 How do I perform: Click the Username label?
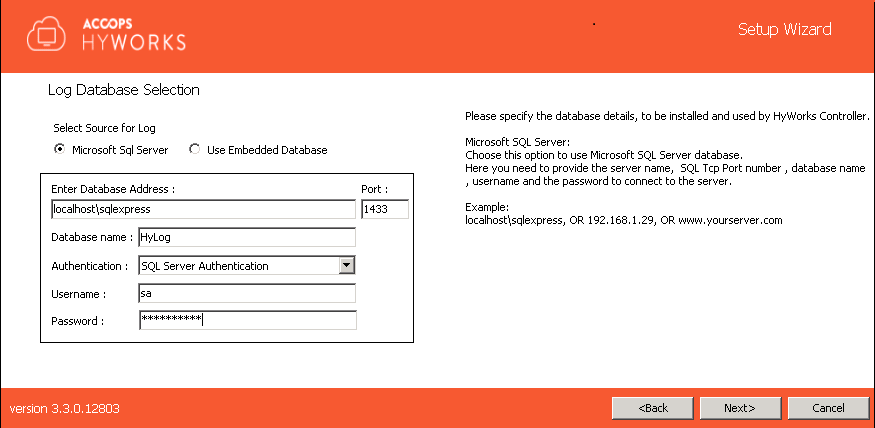78,294
